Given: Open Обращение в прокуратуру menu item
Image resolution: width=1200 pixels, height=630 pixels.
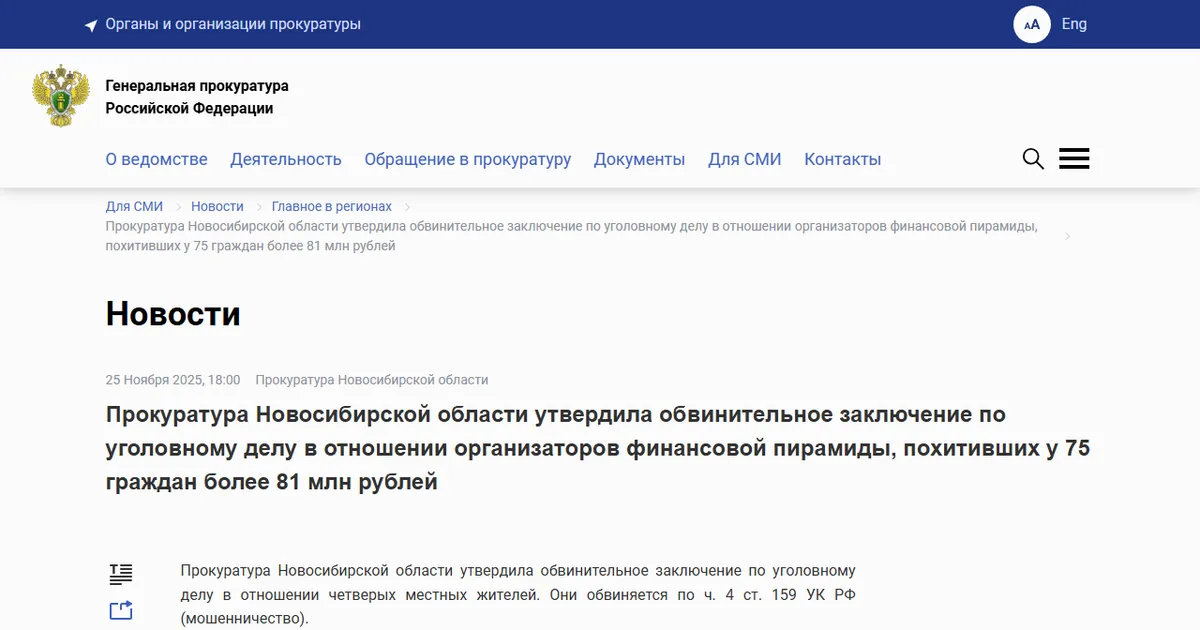Looking at the screenshot, I should pyautogui.click(x=468, y=159).
